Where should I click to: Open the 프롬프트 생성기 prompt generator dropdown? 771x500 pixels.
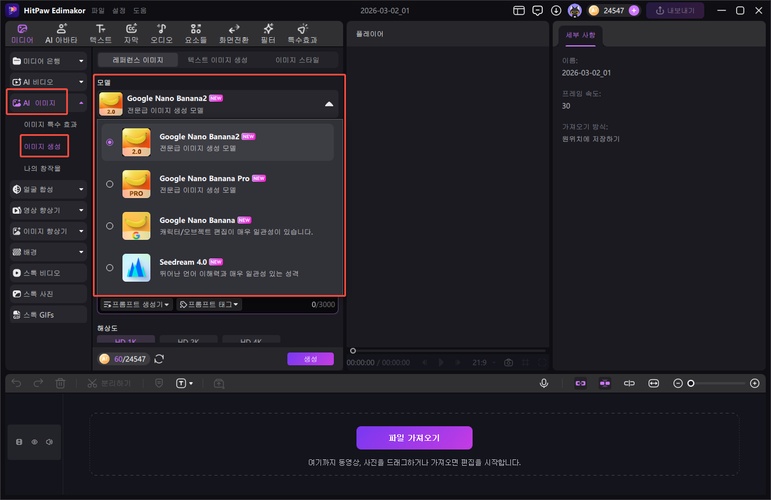coord(136,304)
